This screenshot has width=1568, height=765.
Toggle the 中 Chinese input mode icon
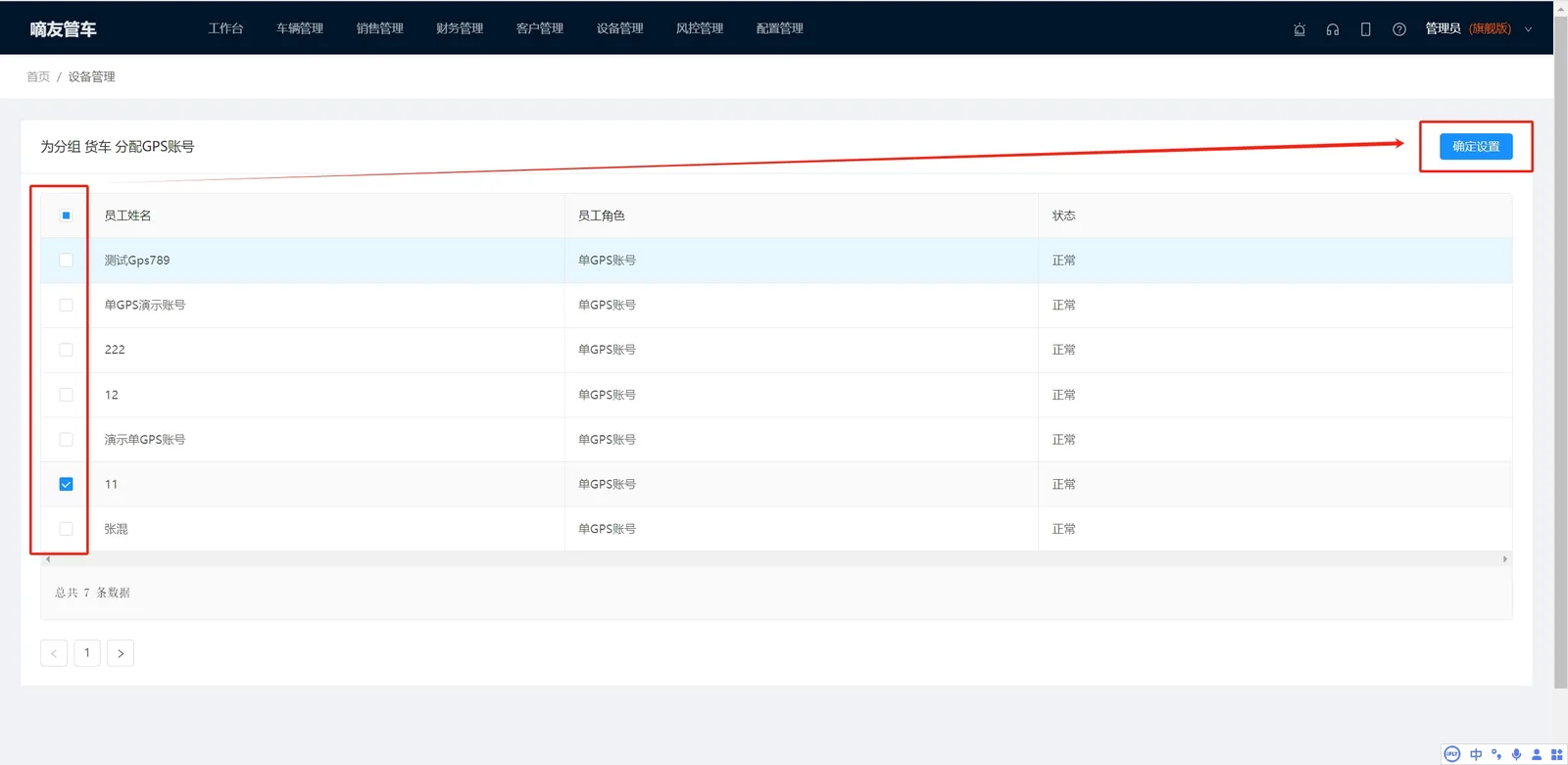(x=1476, y=754)
